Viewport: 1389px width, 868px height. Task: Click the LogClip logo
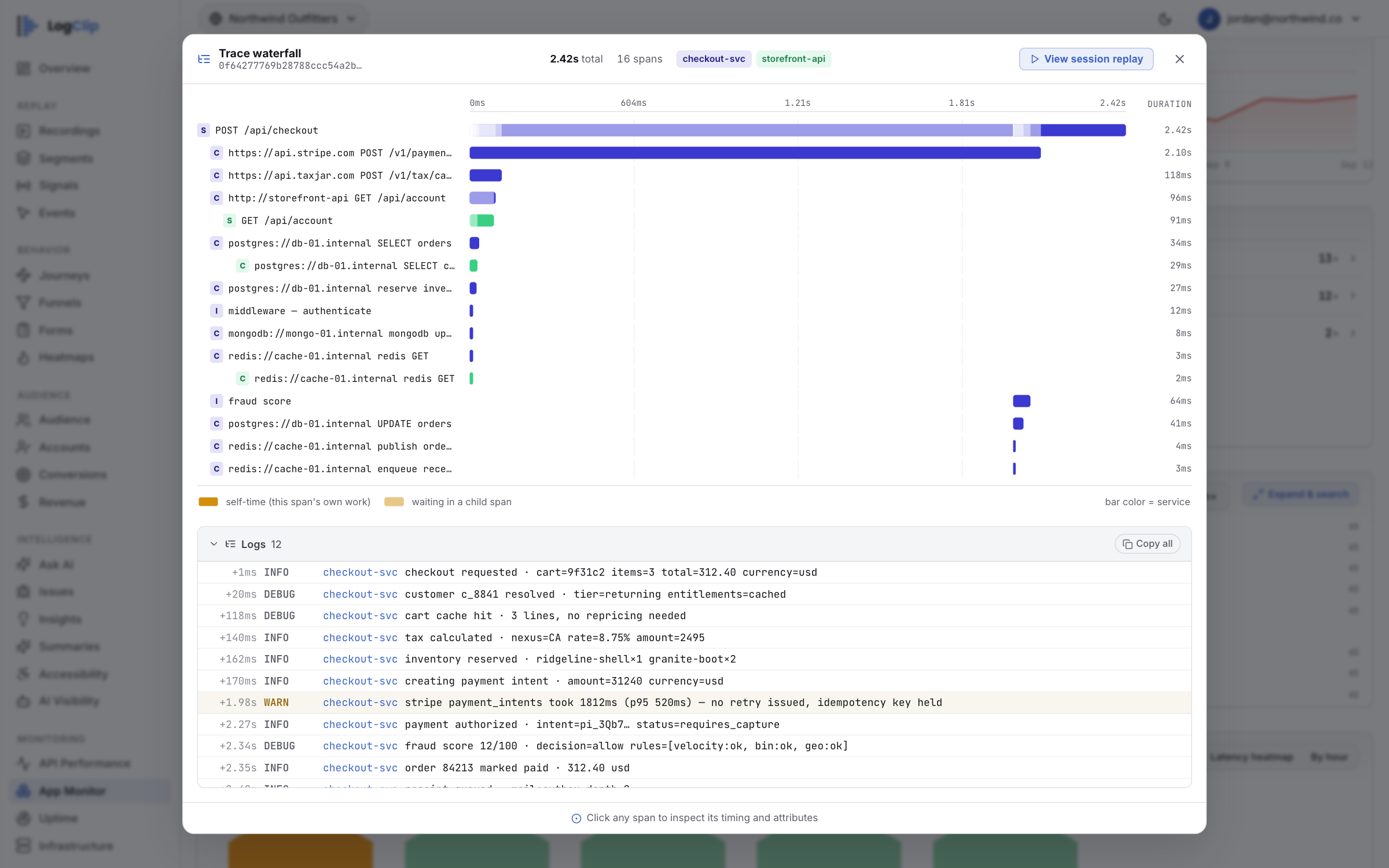coord(58,26)
